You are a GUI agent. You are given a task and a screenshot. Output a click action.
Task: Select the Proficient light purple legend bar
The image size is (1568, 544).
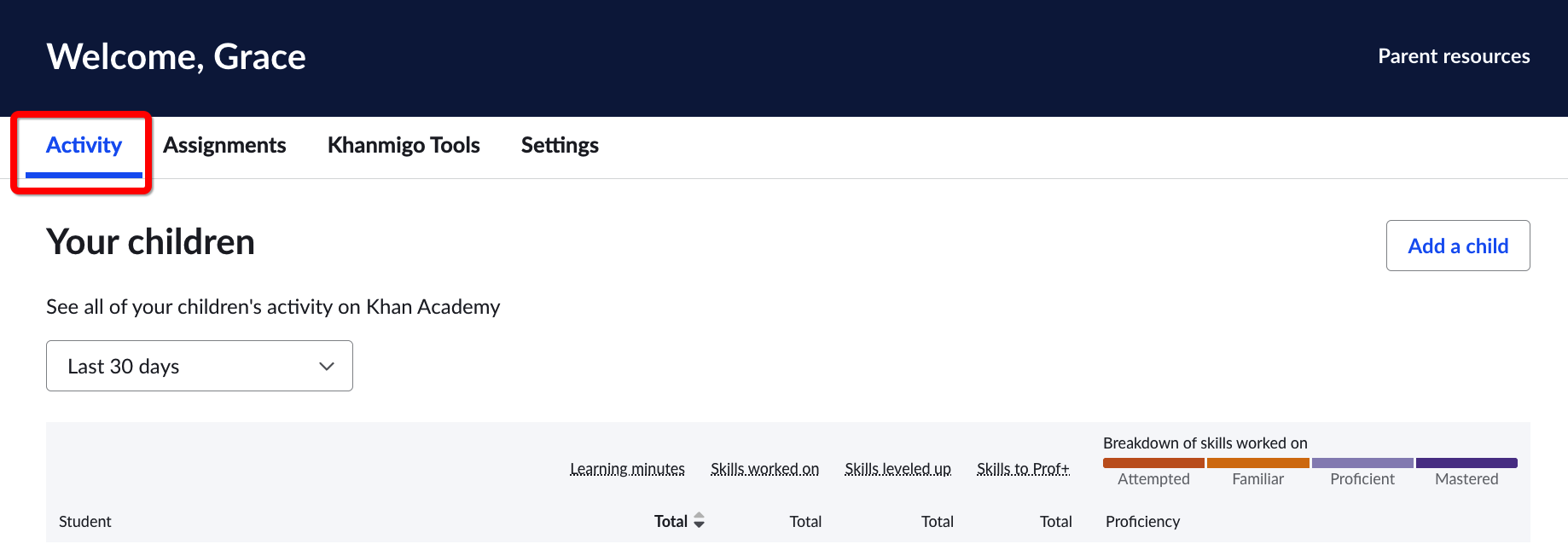tap(1362, 463)
